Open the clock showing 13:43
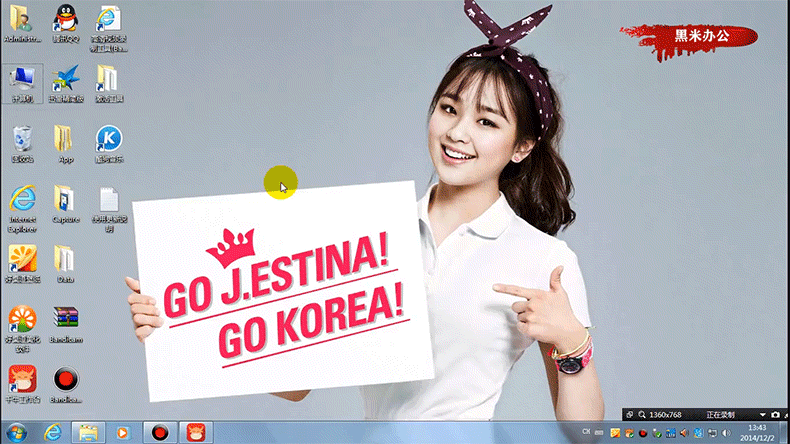The height and width of the screenshot is (444, 790). pyautogui.click(x=757, y=433)
